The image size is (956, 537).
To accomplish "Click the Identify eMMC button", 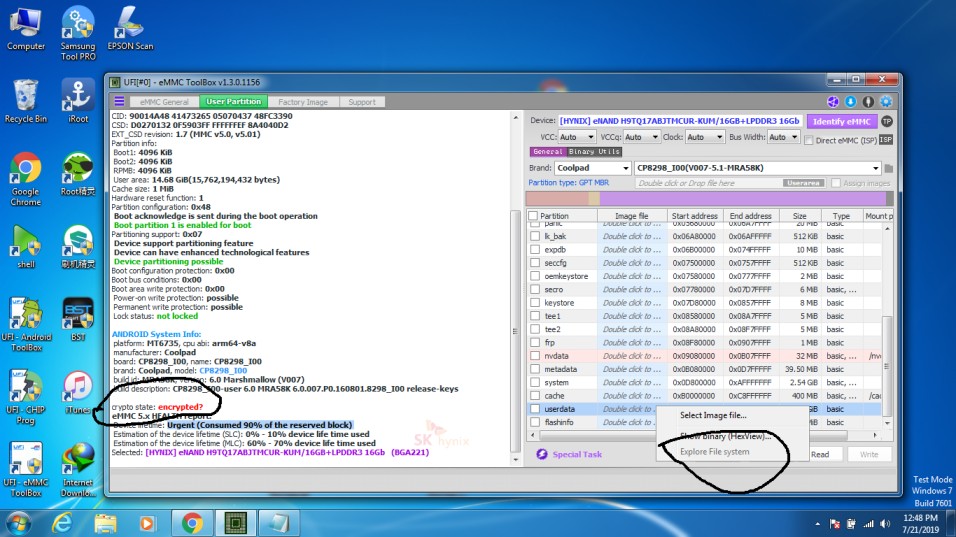I will click(x=841, y=121).
